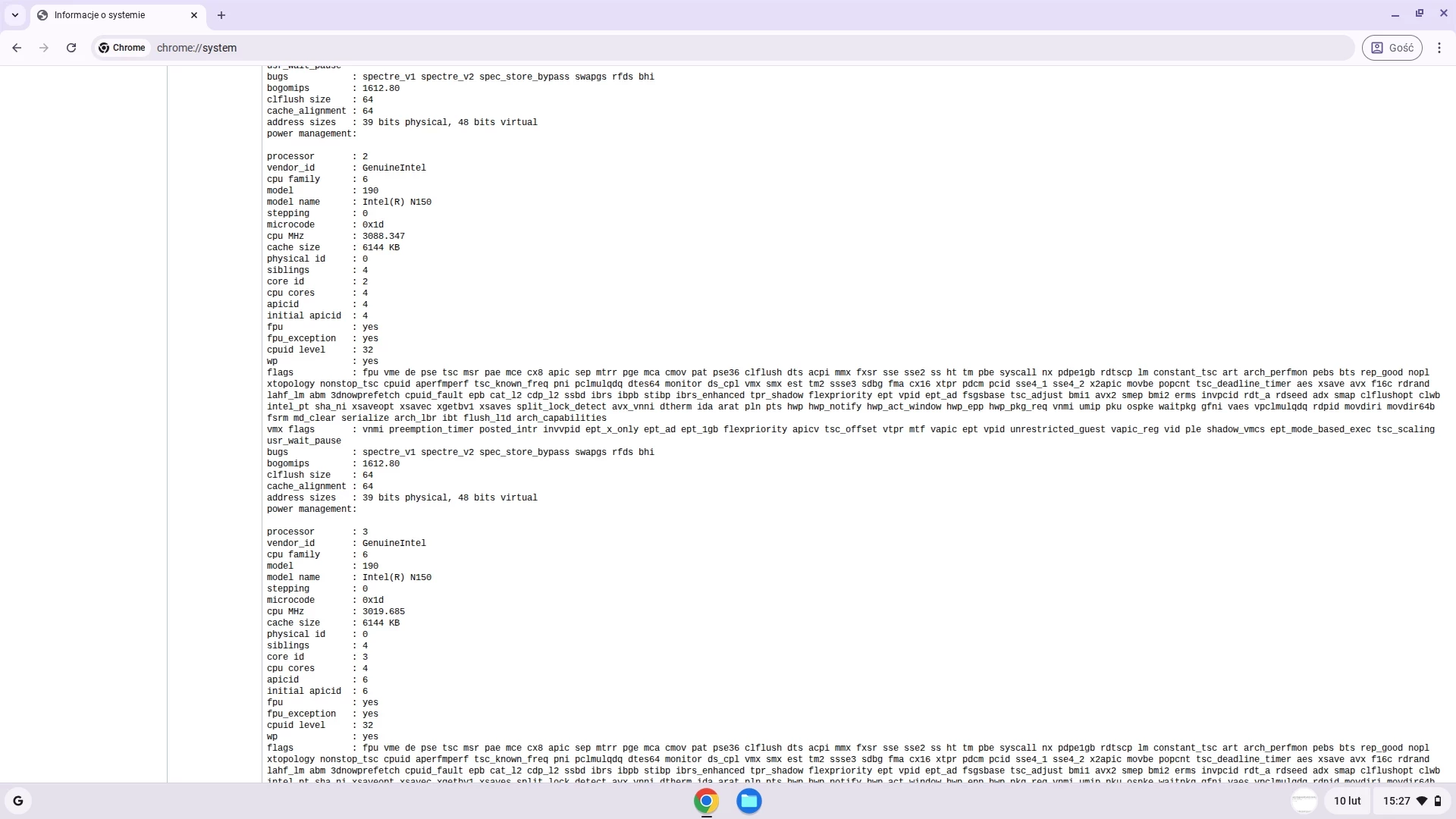
Task: Click the forward navigation arrow
Action: point(44,48)
